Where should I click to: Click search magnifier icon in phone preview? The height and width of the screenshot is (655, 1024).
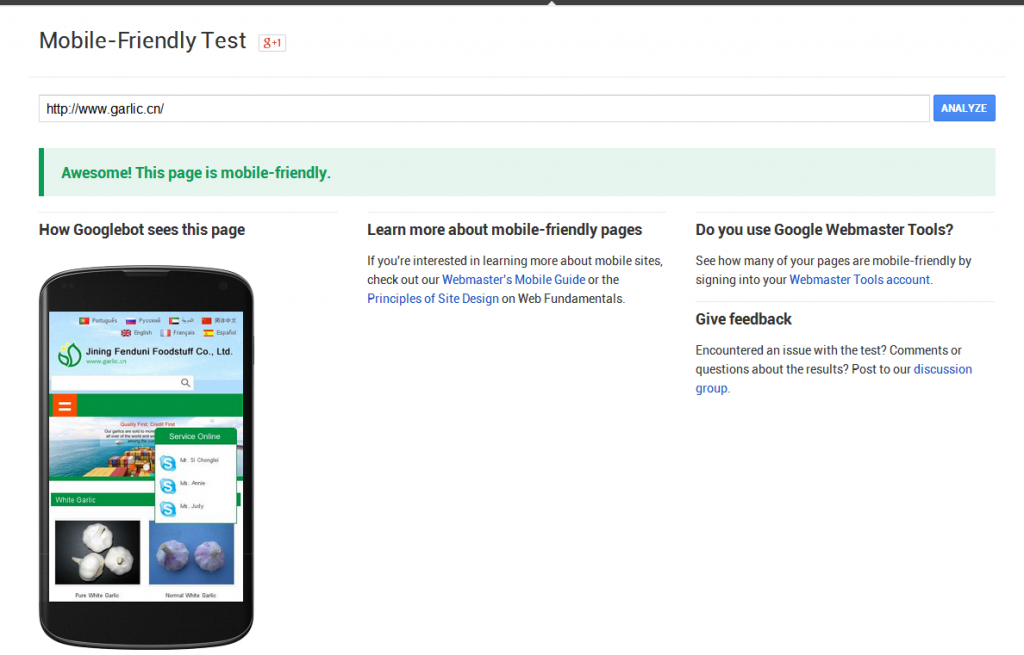coord(185,383)
